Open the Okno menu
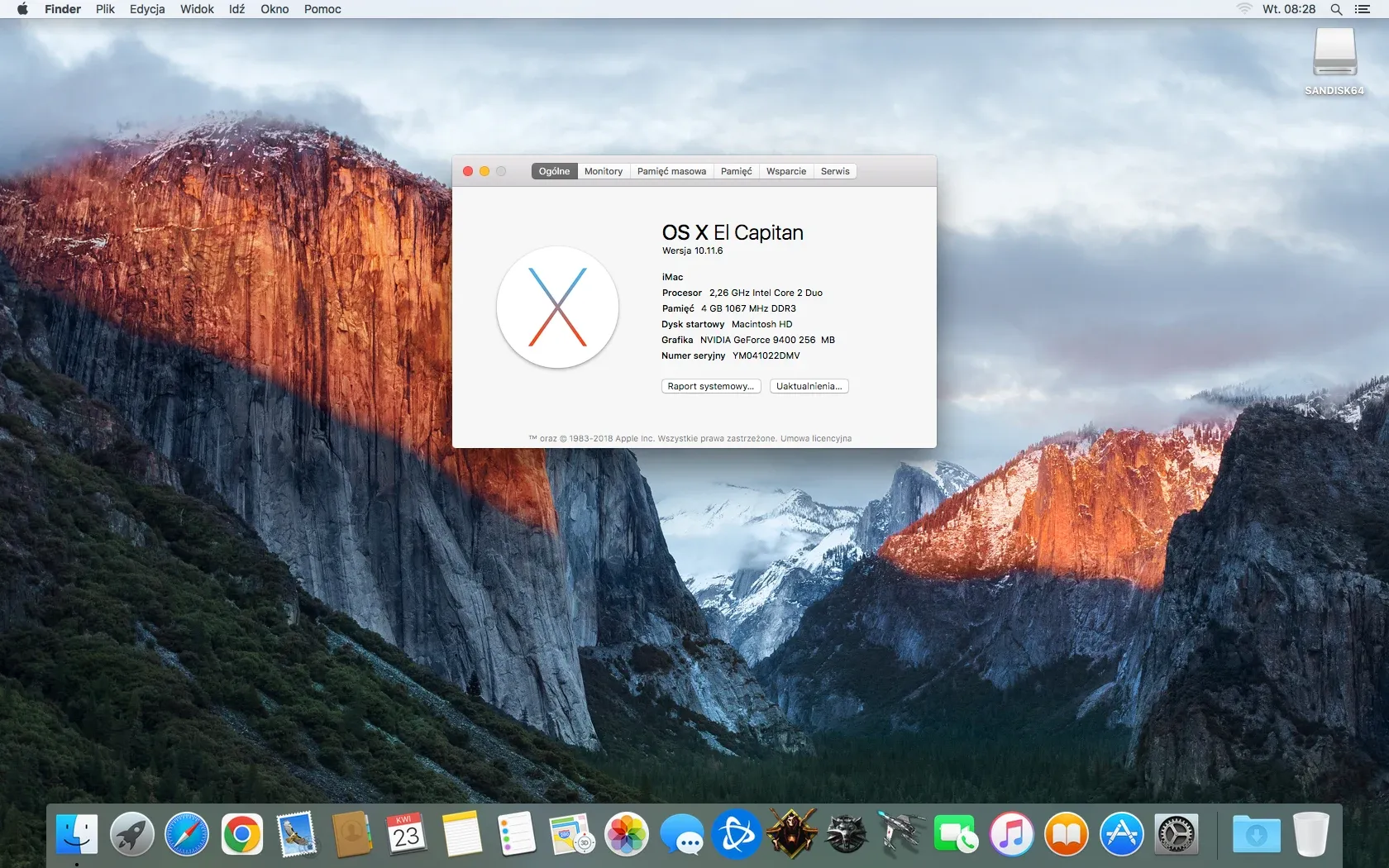1389x868 pixels. point(274,9)
